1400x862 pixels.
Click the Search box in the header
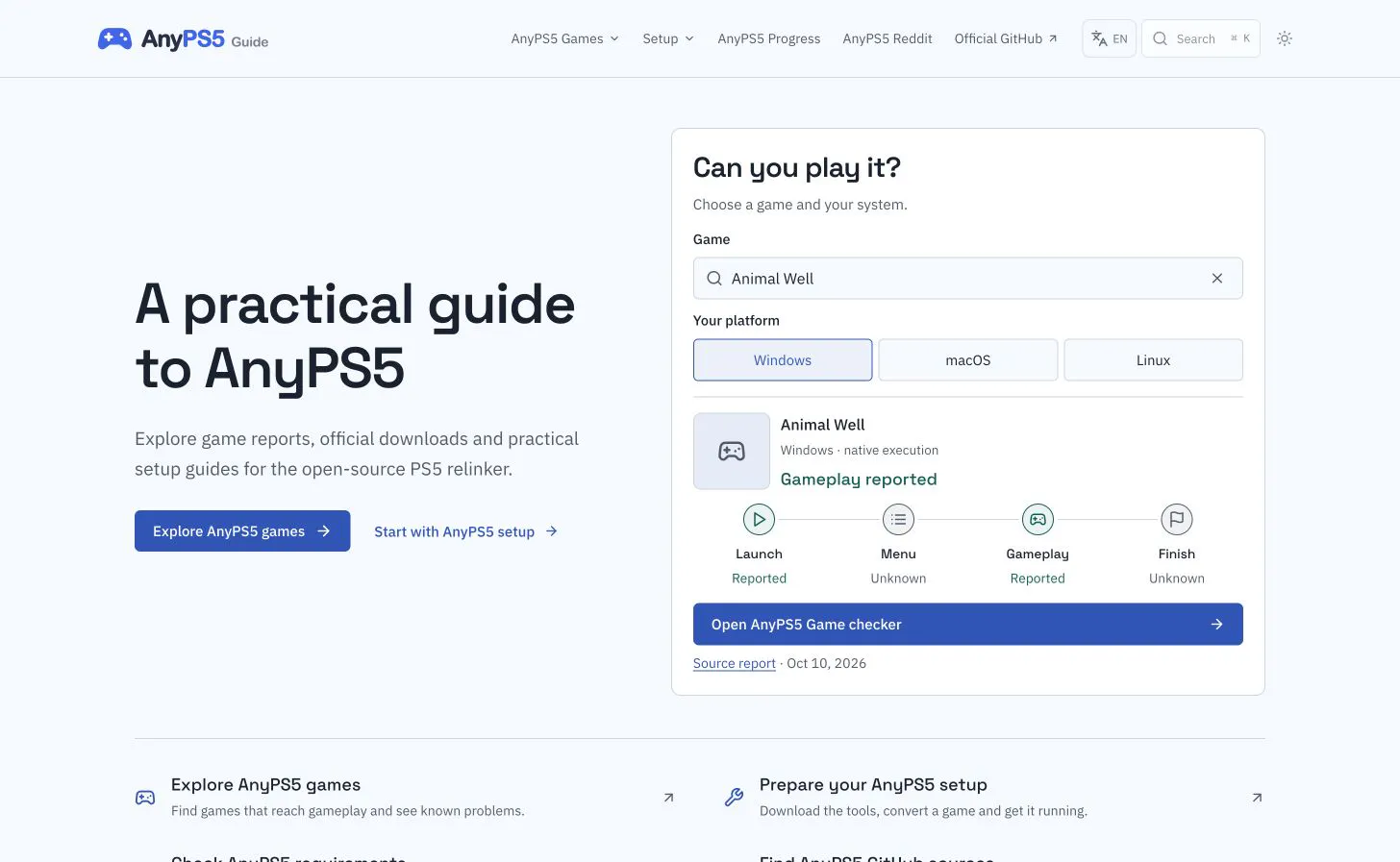[x=1201, y=38]
